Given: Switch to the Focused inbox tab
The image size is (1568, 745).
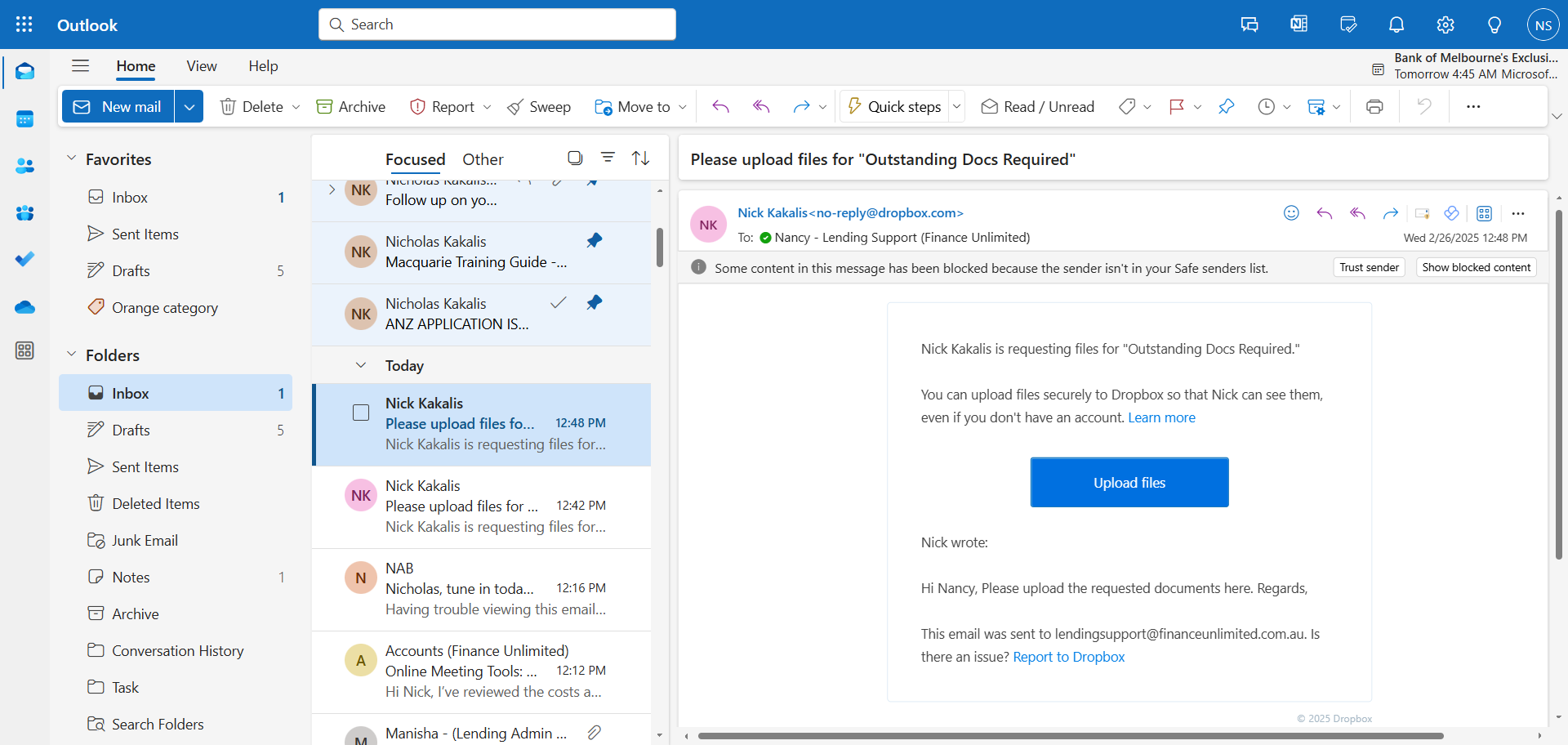Looking at the screenshot, I should pos(415,159).
